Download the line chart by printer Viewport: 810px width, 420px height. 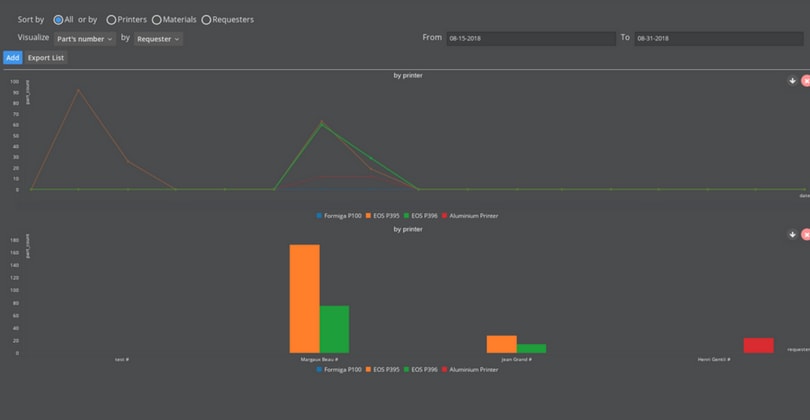pyautogui.click(x=792, y=81)
